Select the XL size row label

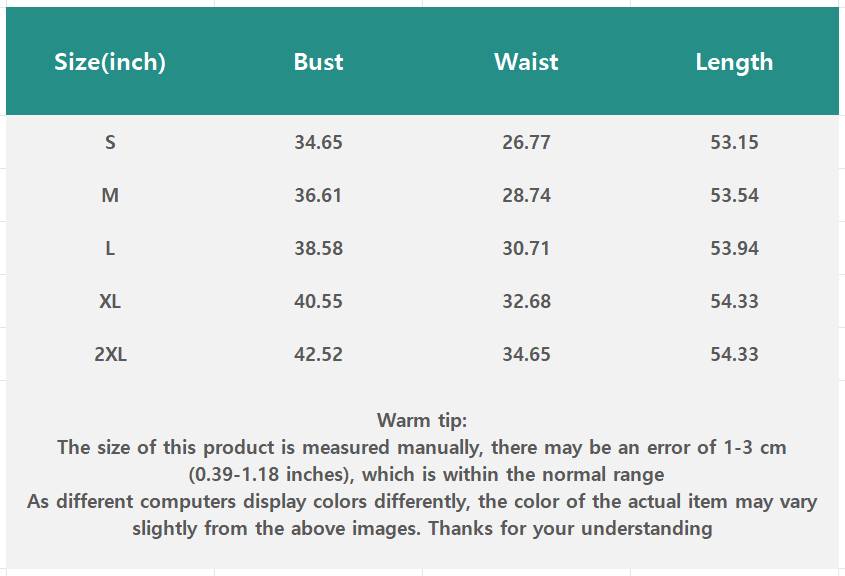coord(110,301)
